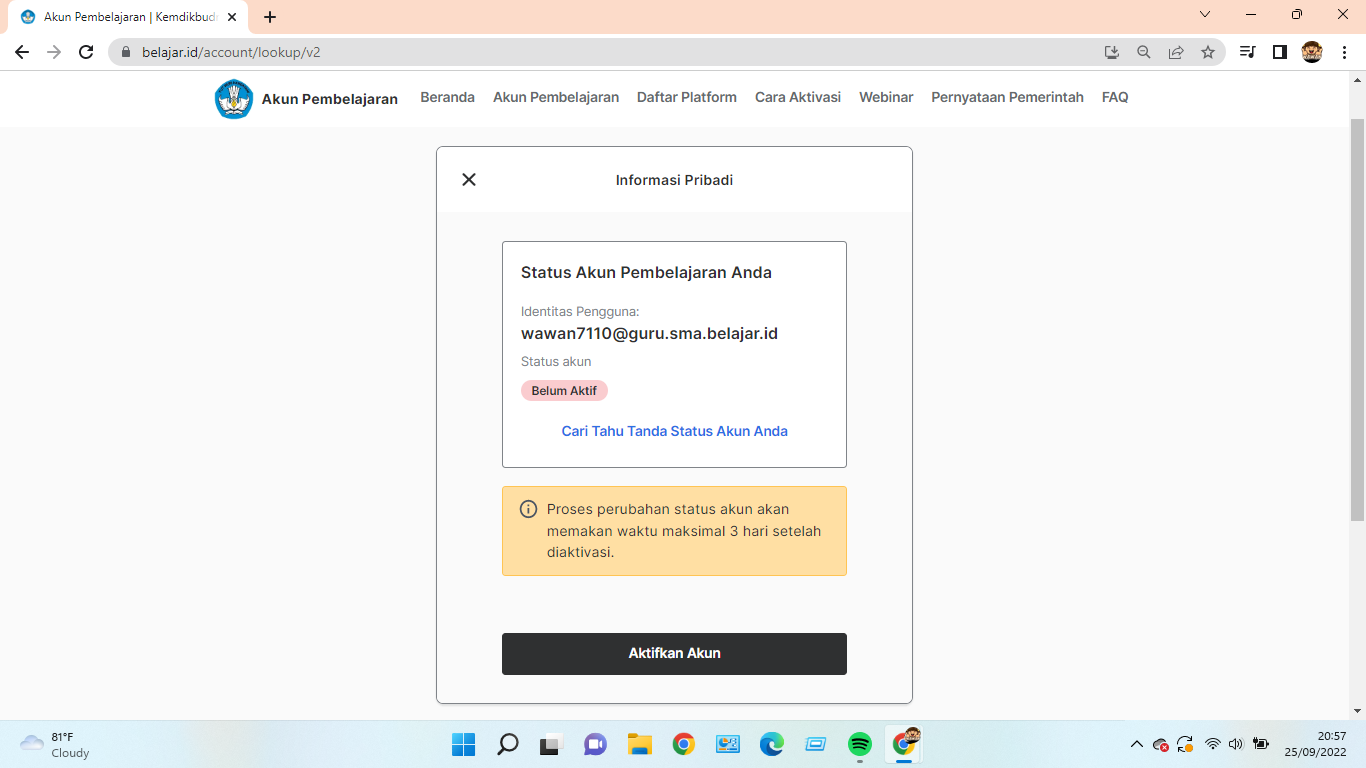1366x768 pixels.
Task: Go to Daftar Platform page
Action: coord(686,97)
